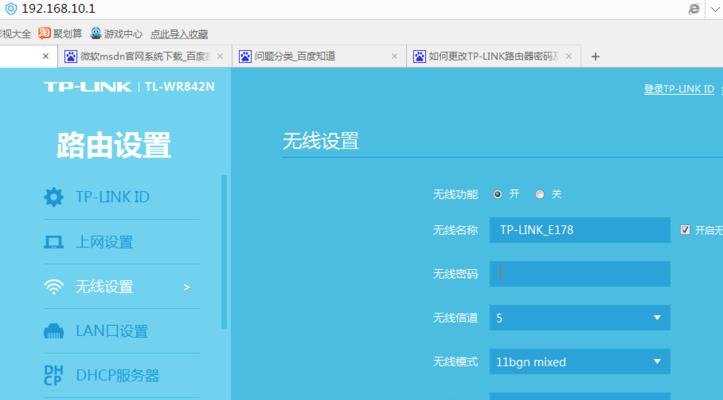Click the sidebar vertical scrollbar
The height and width of the screenshot is (400, 723).
[224, 251]
